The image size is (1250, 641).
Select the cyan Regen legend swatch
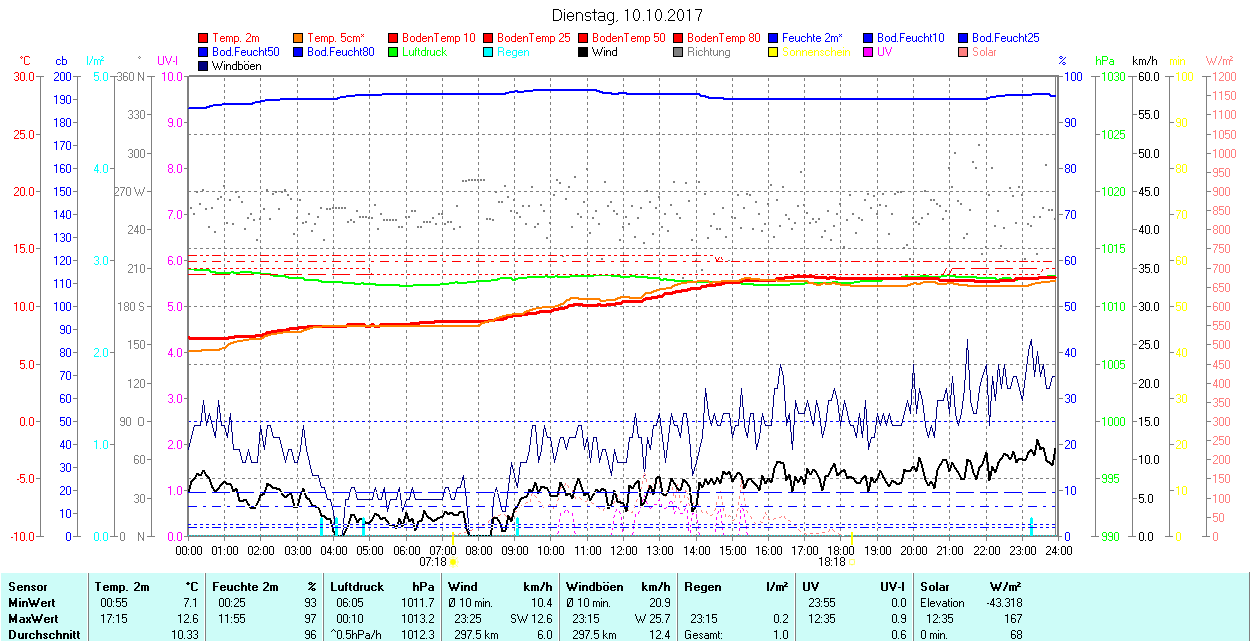[x=489, y=52]
